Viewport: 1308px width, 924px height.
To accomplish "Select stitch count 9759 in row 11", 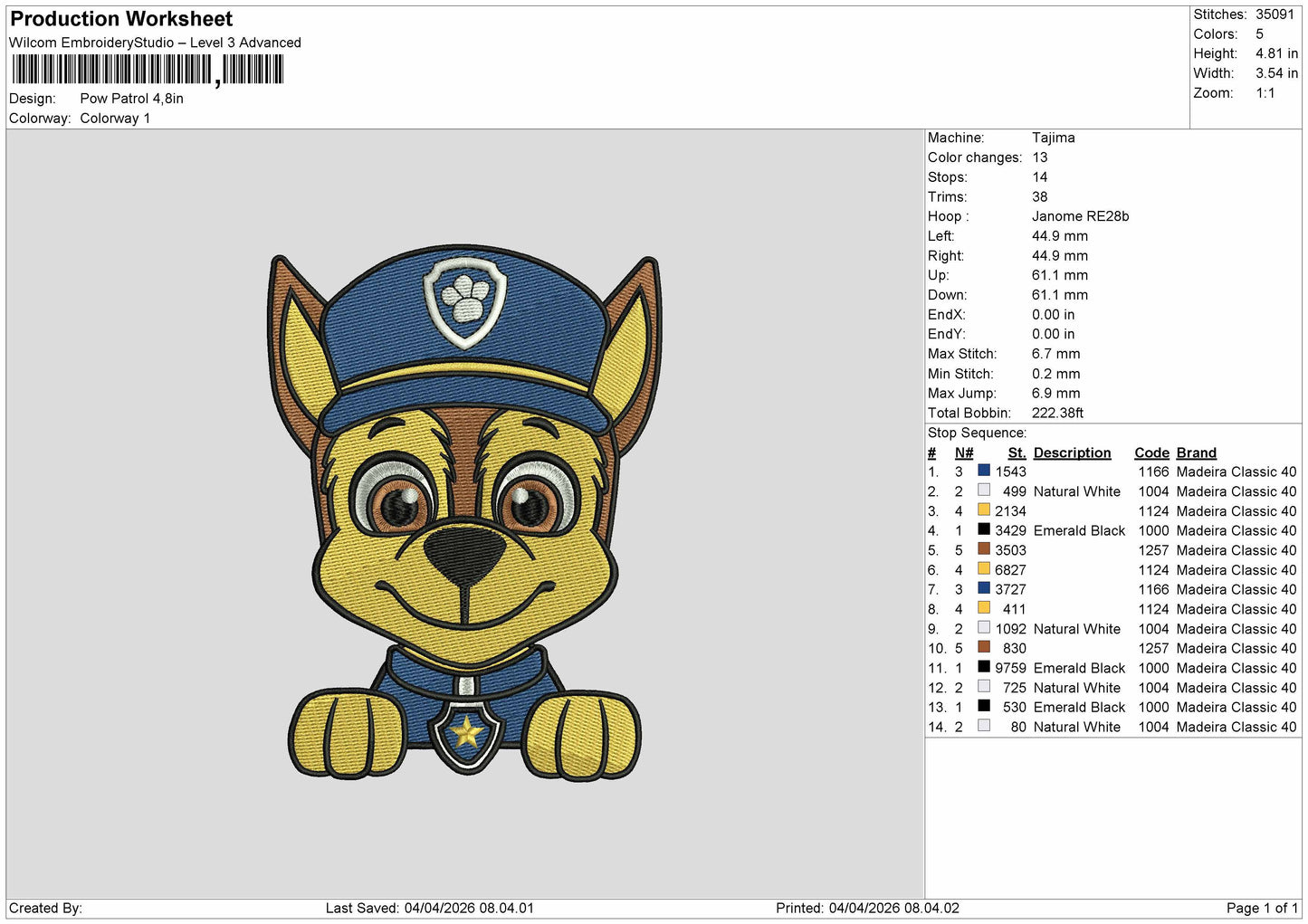I will click(x=1011, y=668).
